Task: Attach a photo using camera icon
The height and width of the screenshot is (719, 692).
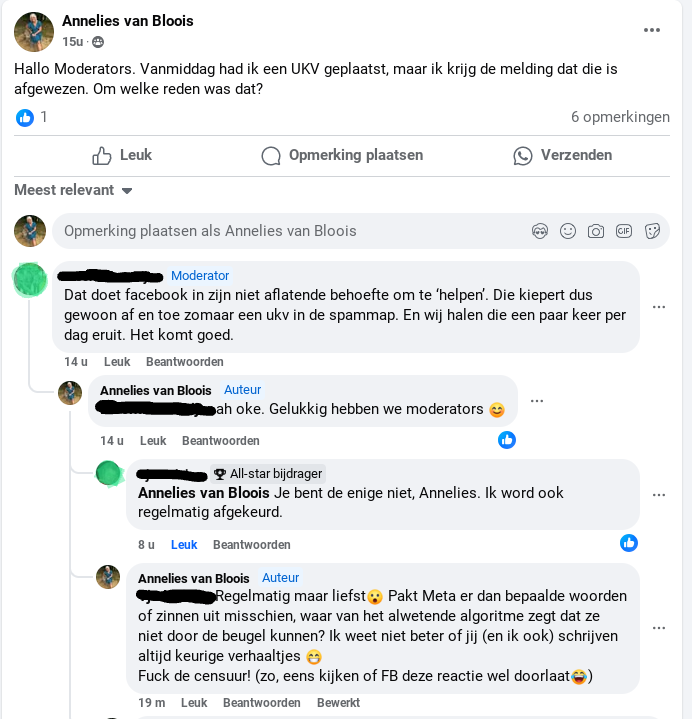Action: [596, 231]
